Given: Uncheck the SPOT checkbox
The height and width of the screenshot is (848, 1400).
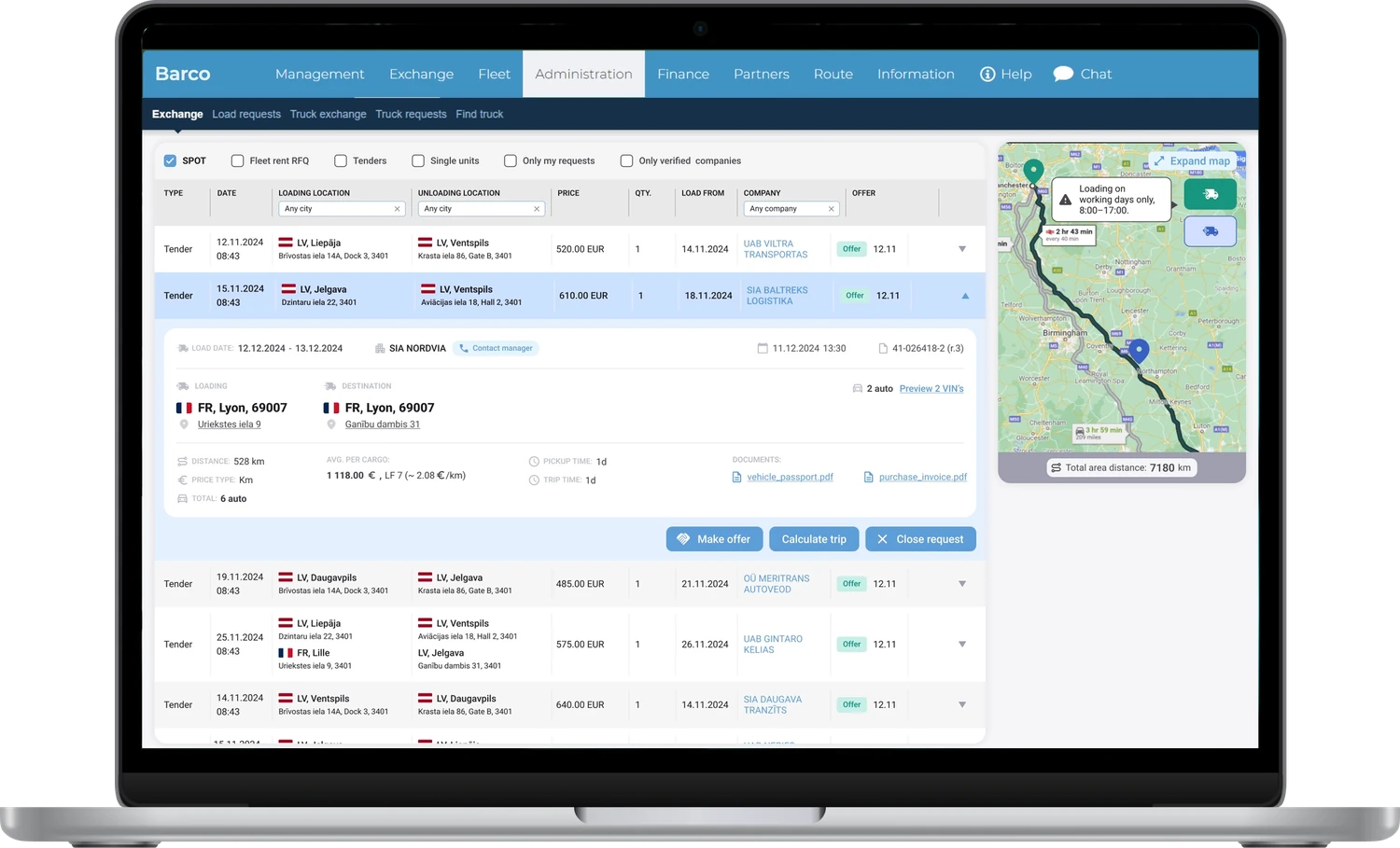Looking at the screenshot, I should 170,160.
